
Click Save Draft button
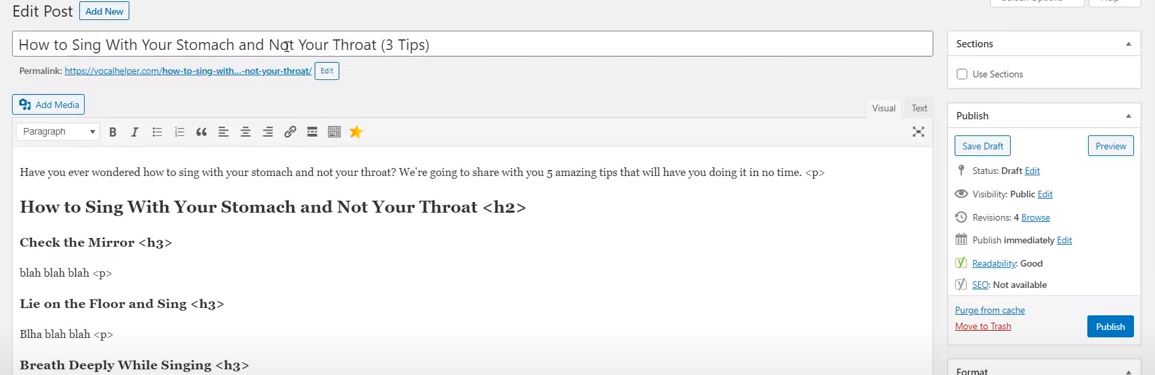click(x=983, y=146)
